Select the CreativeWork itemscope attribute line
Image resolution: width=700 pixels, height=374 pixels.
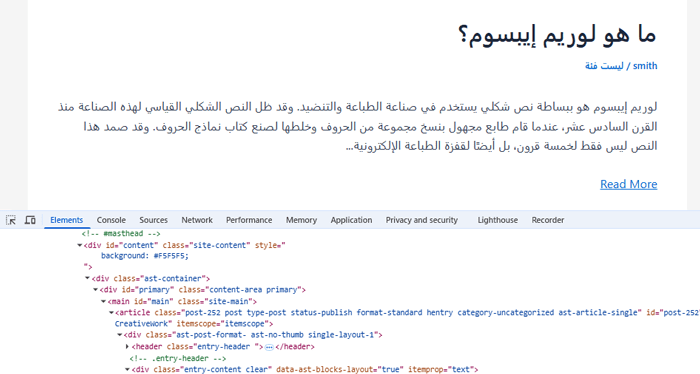pyautogui.click(x=194, y=324)
